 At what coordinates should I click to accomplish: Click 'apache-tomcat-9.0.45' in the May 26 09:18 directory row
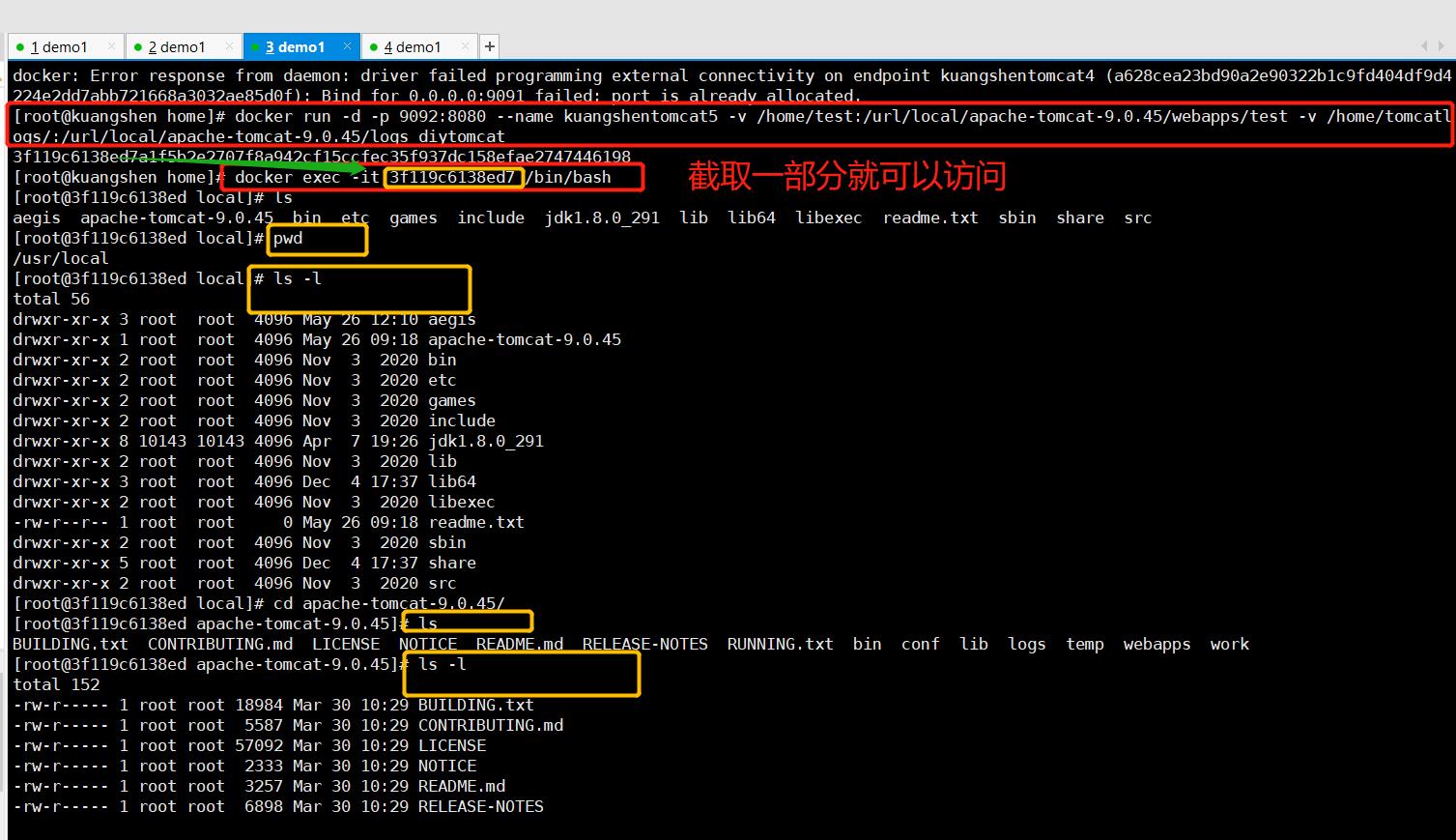pyautogui.click(x=525, y=339)
